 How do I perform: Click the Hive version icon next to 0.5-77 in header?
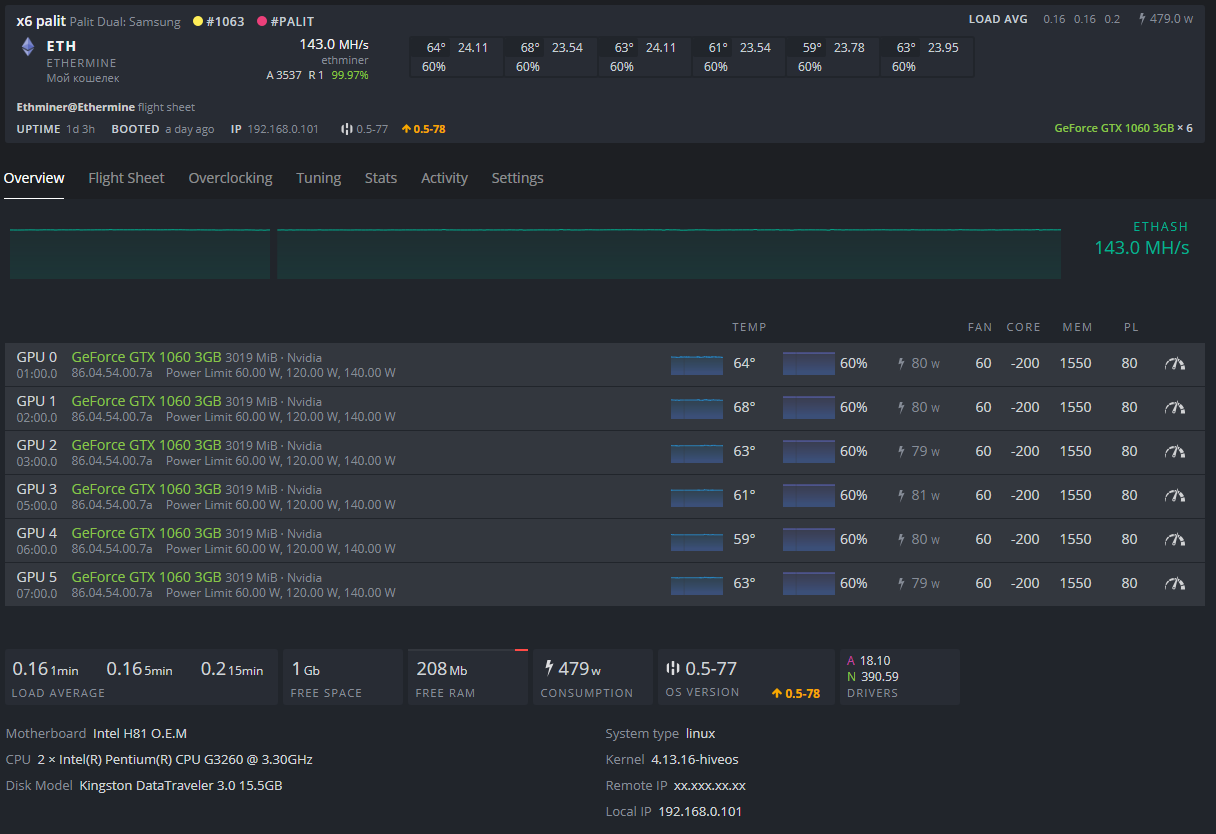346,129
